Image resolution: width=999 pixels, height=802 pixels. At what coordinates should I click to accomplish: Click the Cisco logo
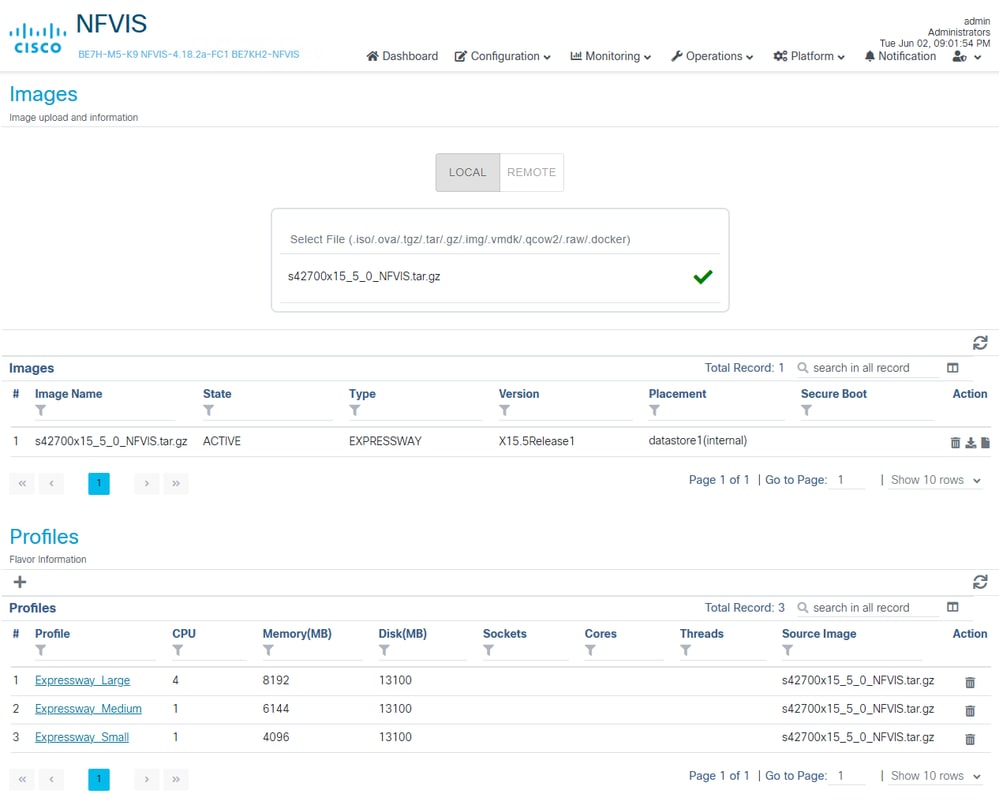click(38, 38)
